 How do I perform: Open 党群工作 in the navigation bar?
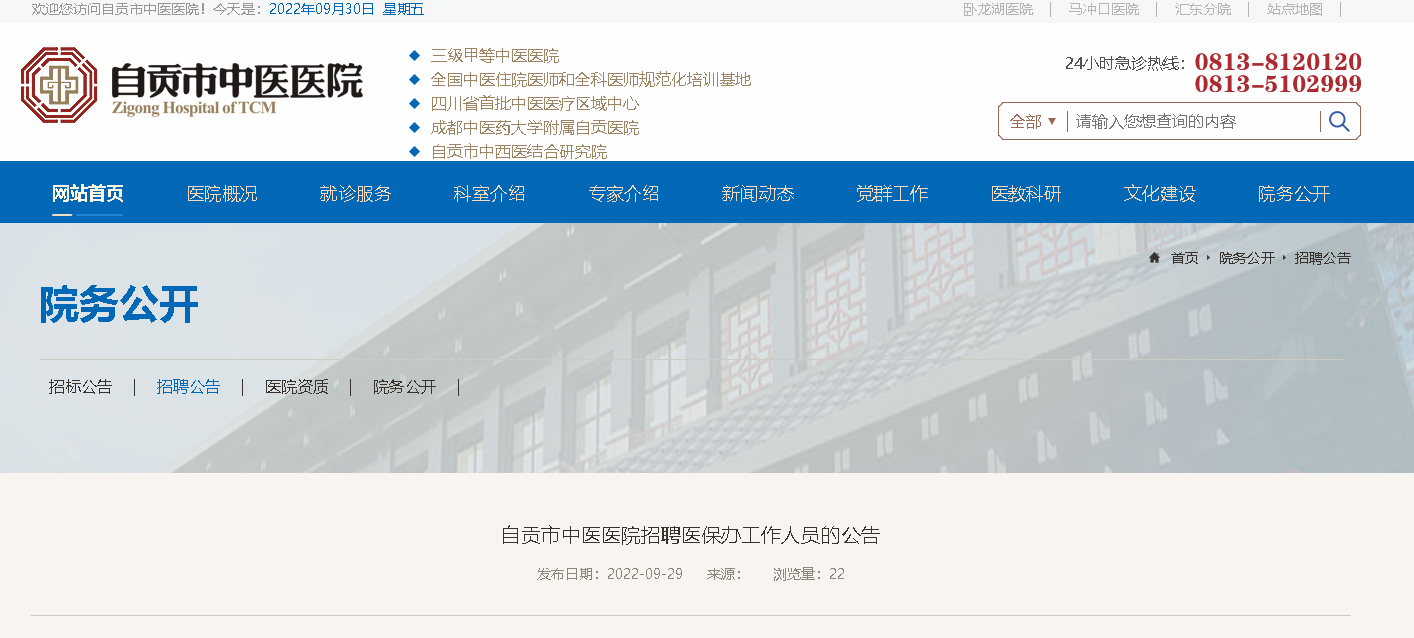pos(892,194)
